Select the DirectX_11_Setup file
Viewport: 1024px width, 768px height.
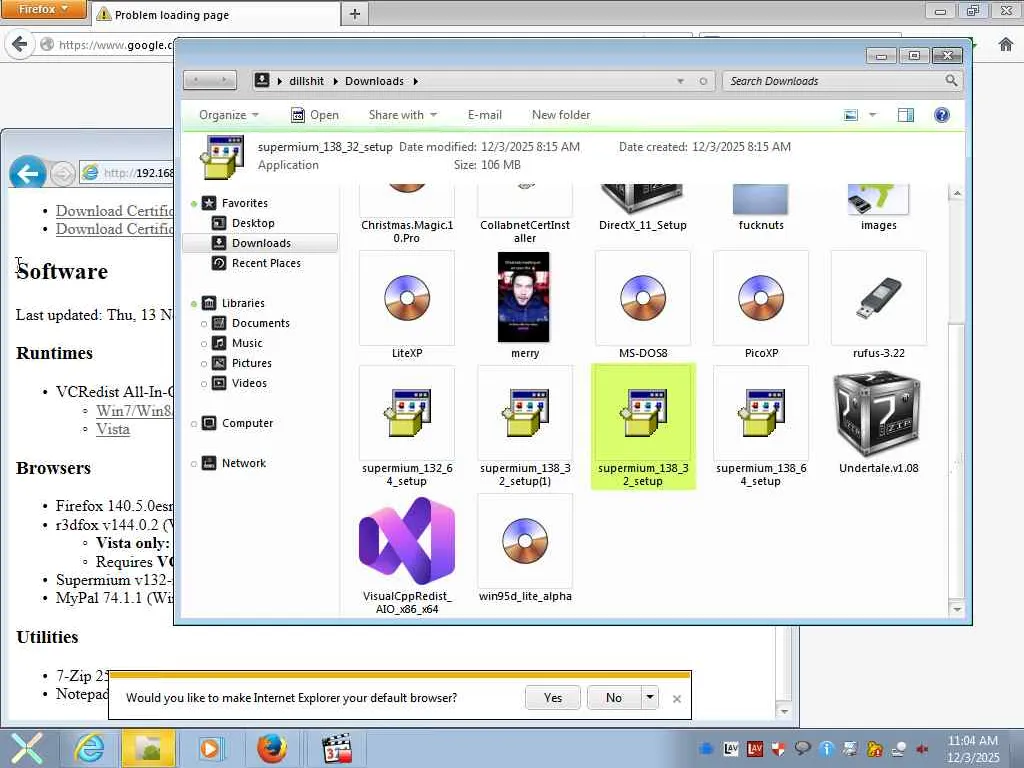click(x=643, y=208)
